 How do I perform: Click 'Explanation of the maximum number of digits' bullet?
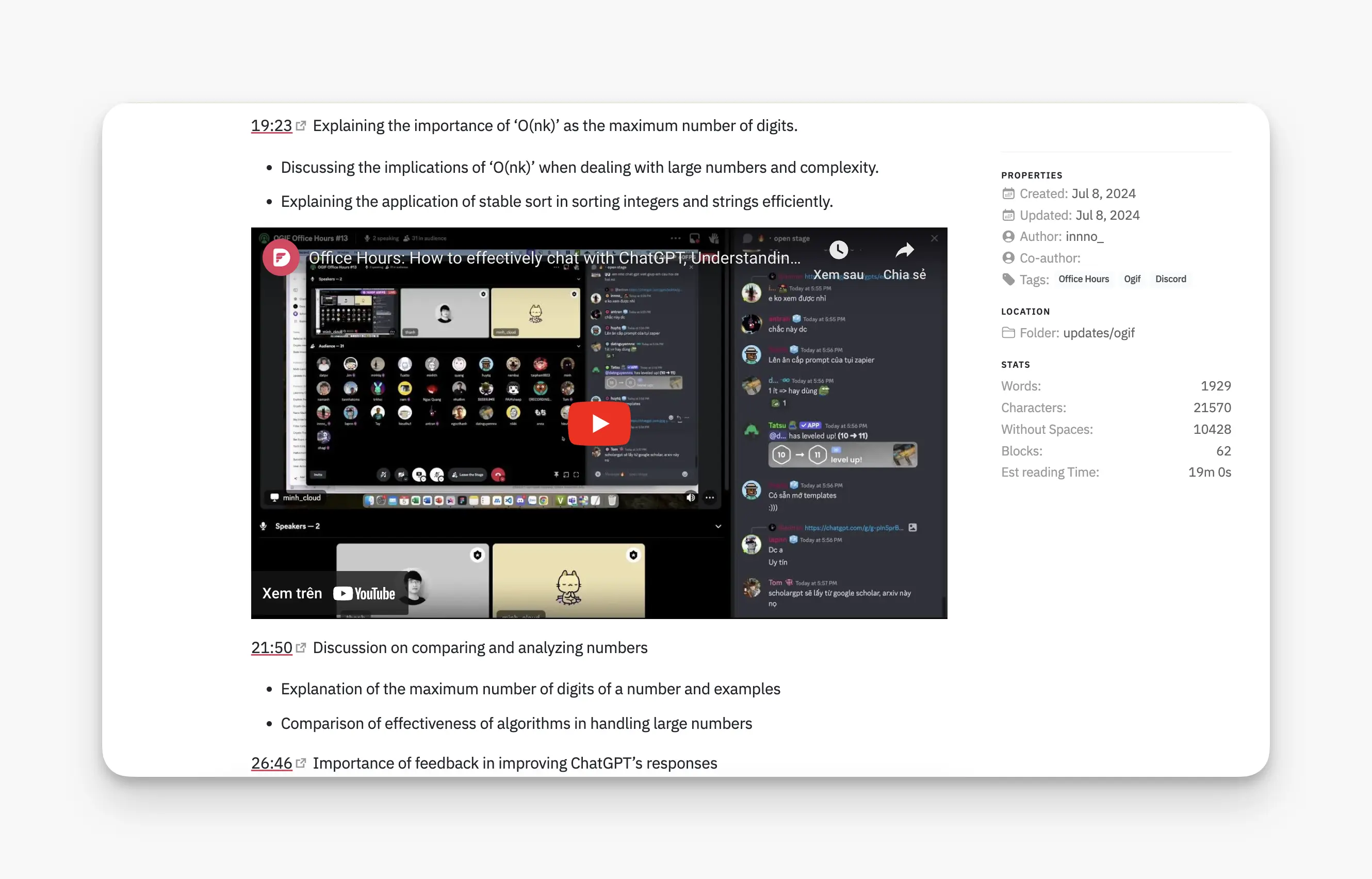[530, 689]
